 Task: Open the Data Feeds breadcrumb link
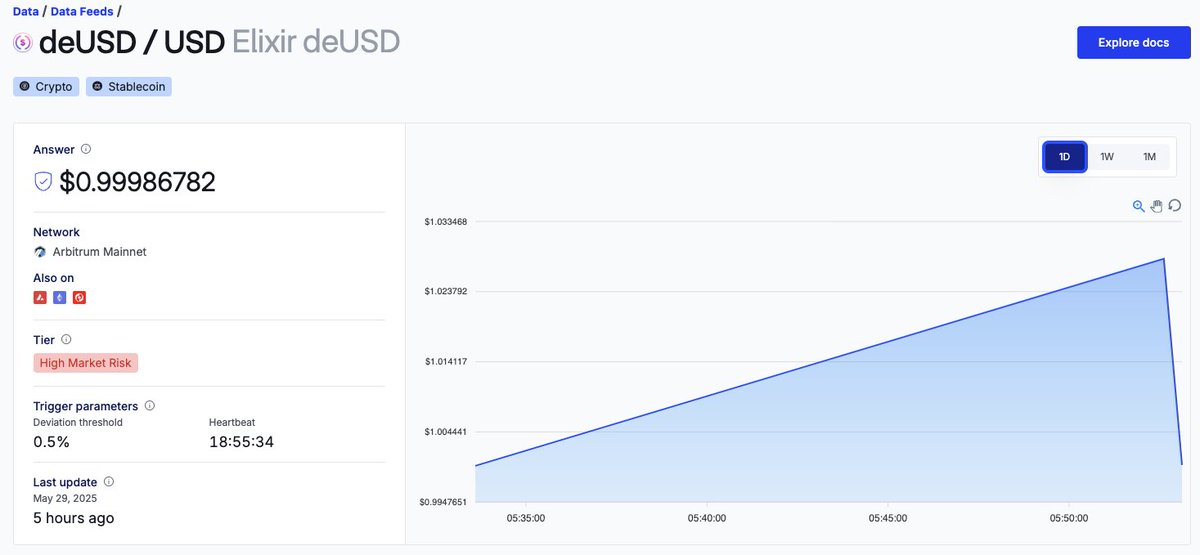click(x=82, y=12)
